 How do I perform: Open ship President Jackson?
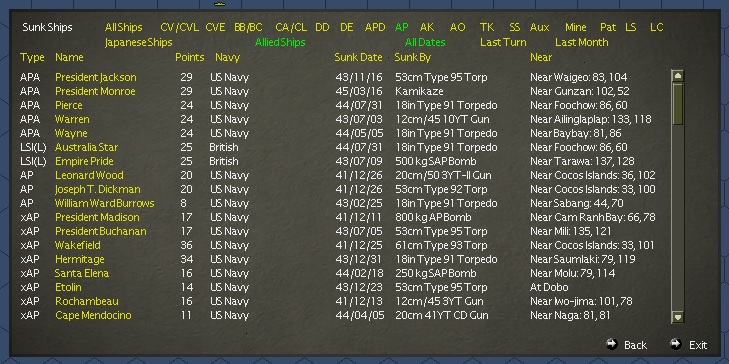point(96,77)
